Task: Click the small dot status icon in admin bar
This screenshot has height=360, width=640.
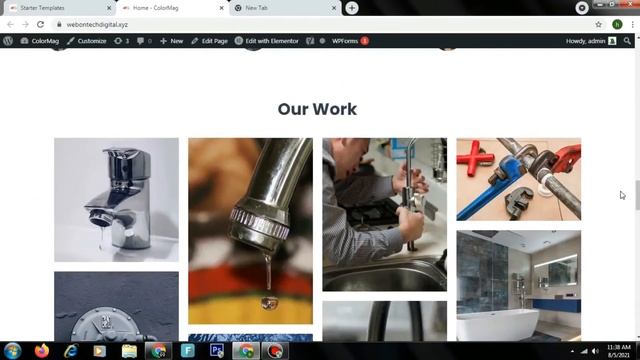Action: (x=322, y=41)
